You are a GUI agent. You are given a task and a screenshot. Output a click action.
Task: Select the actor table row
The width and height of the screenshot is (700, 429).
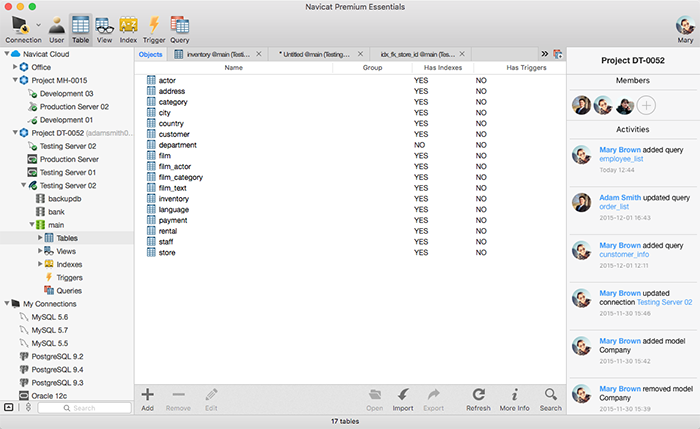(350, 80)
